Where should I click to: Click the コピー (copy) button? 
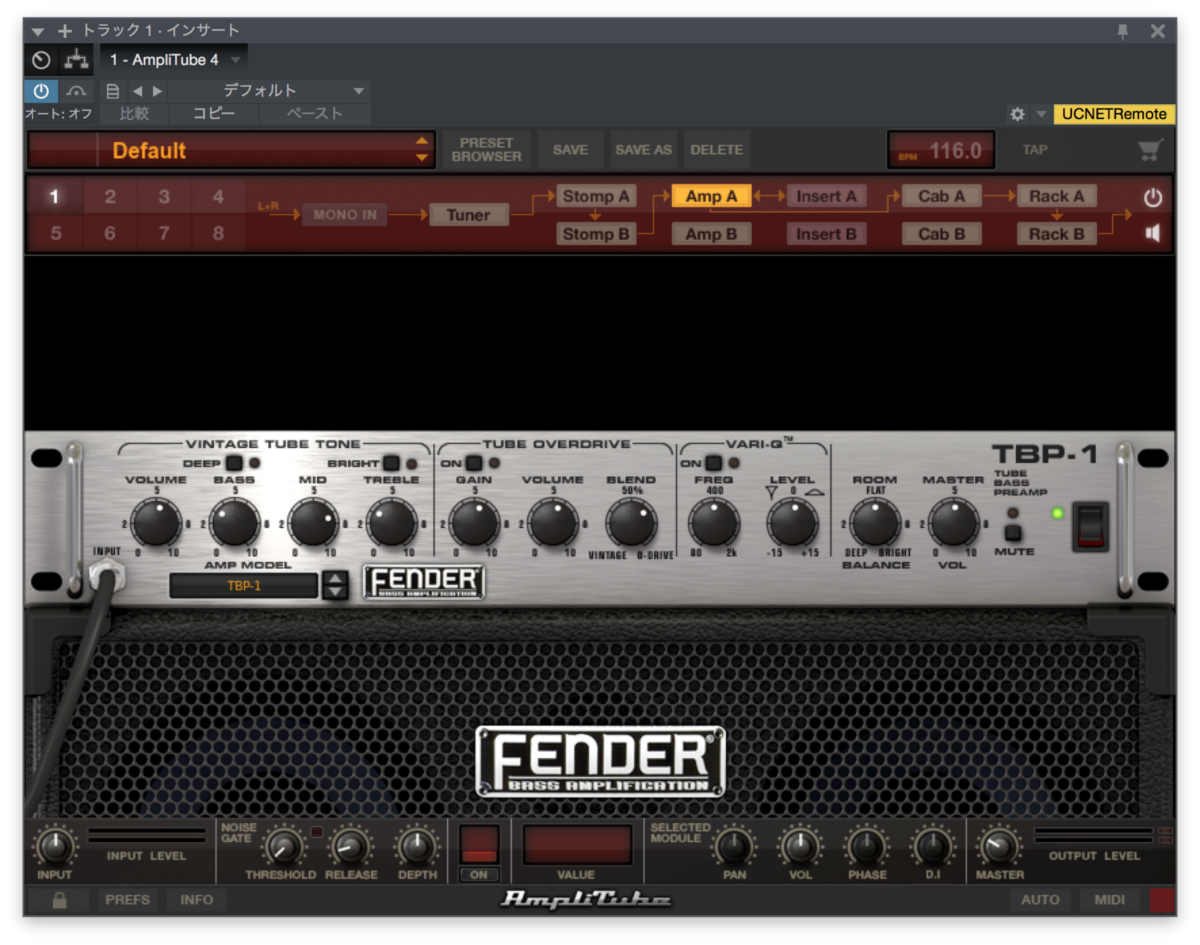click(x=214, y=114)
